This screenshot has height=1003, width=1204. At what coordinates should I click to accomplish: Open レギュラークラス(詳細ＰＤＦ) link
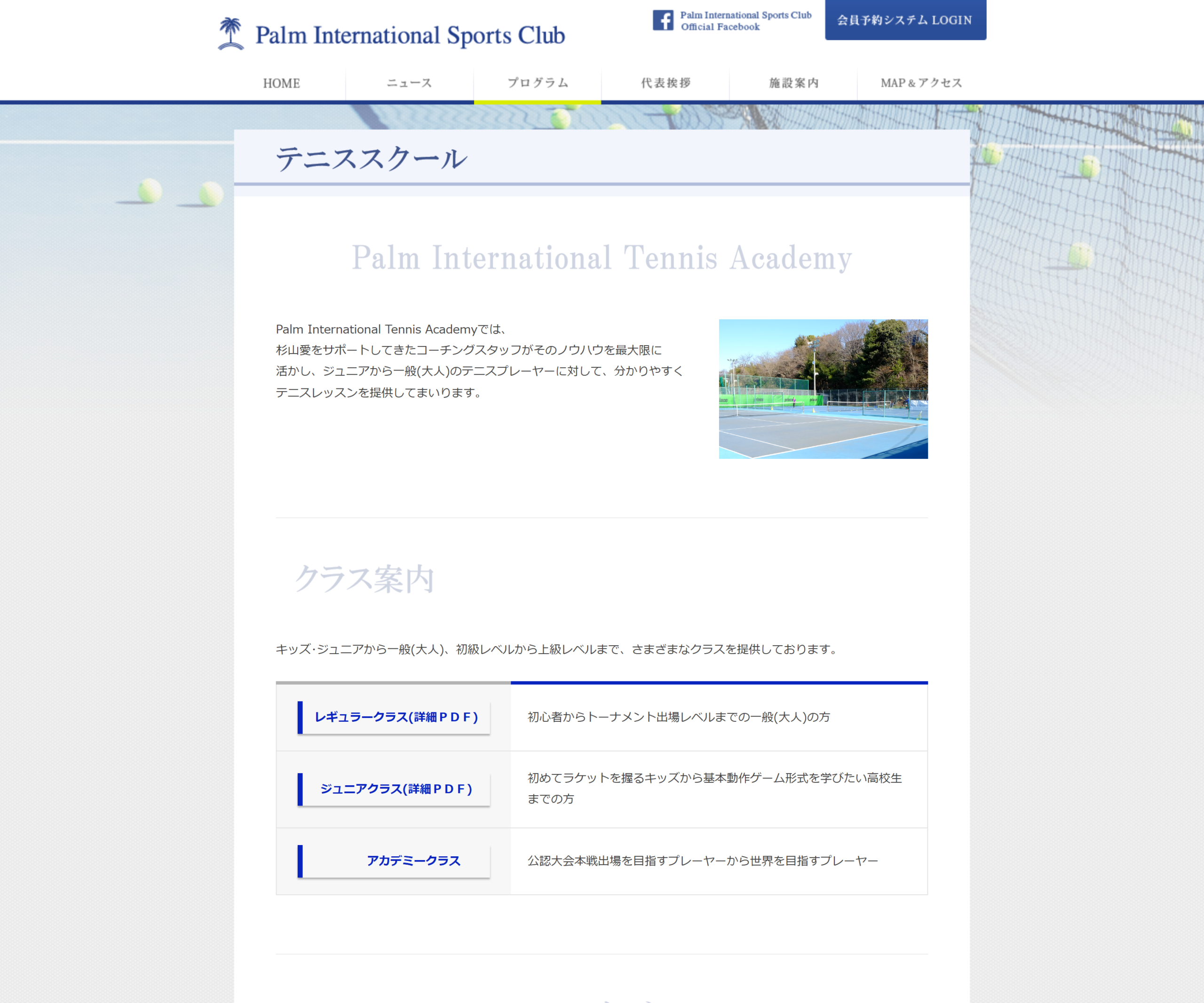click(x=394, y=717)
